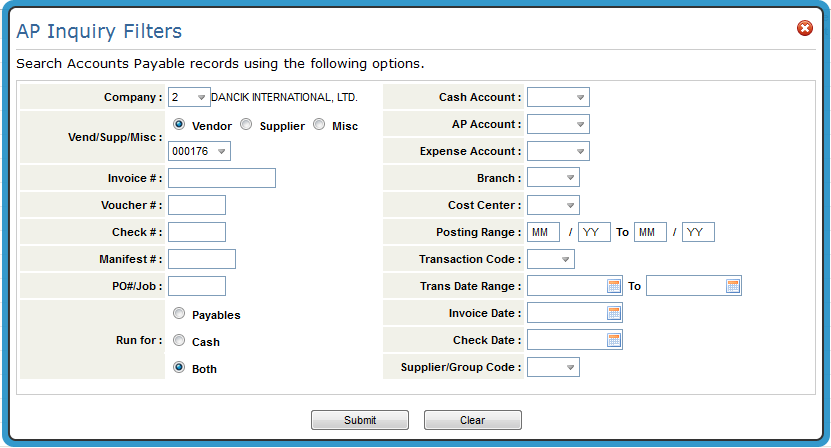Click the Submit button
The image size is (831, 448).
[x=359, y=420]
